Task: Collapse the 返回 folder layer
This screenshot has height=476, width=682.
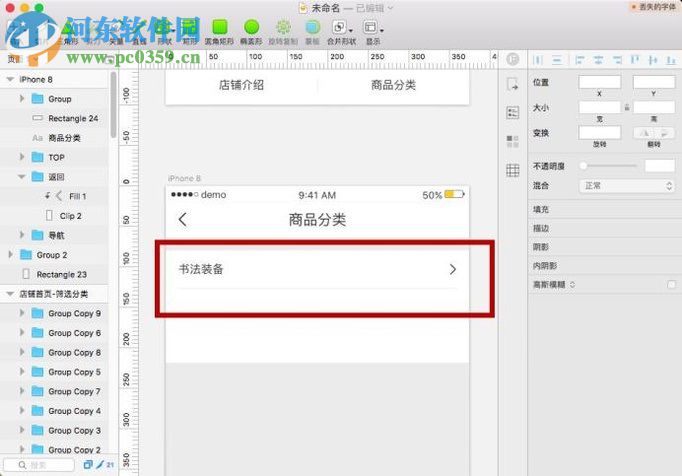Action: 22,177
